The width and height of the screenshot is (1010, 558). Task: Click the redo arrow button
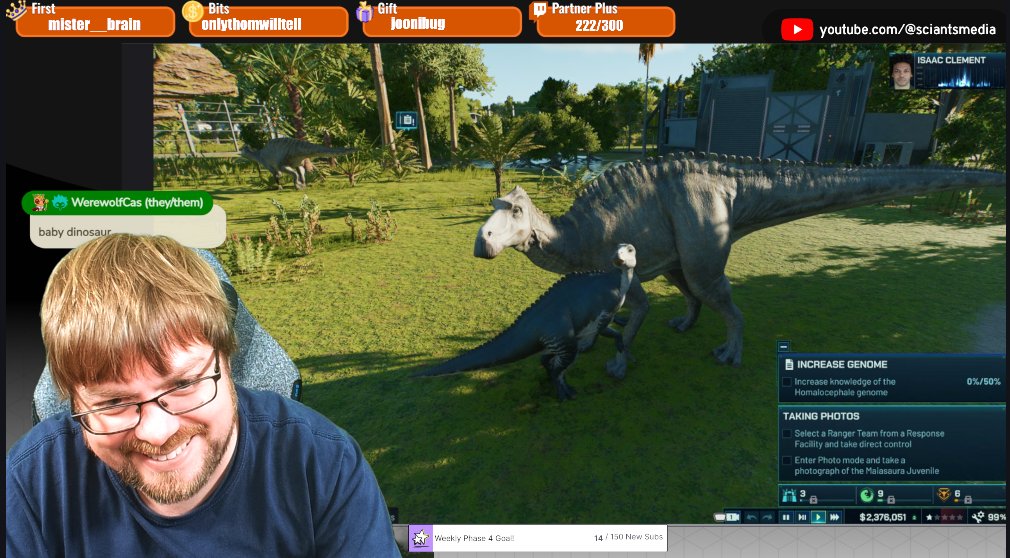click(x=767, y=517)
